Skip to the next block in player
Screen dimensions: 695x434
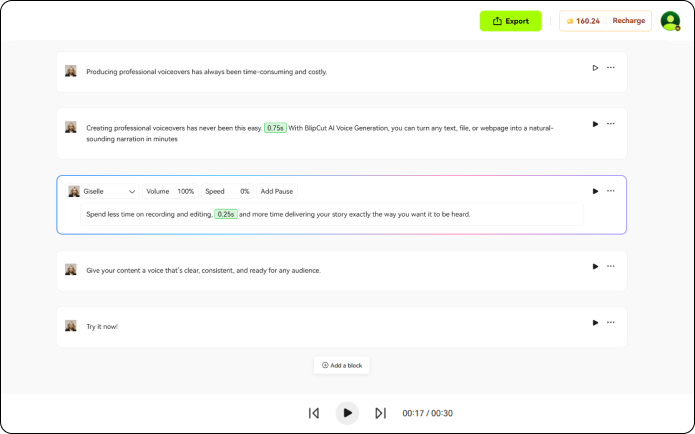pos(380,413)
